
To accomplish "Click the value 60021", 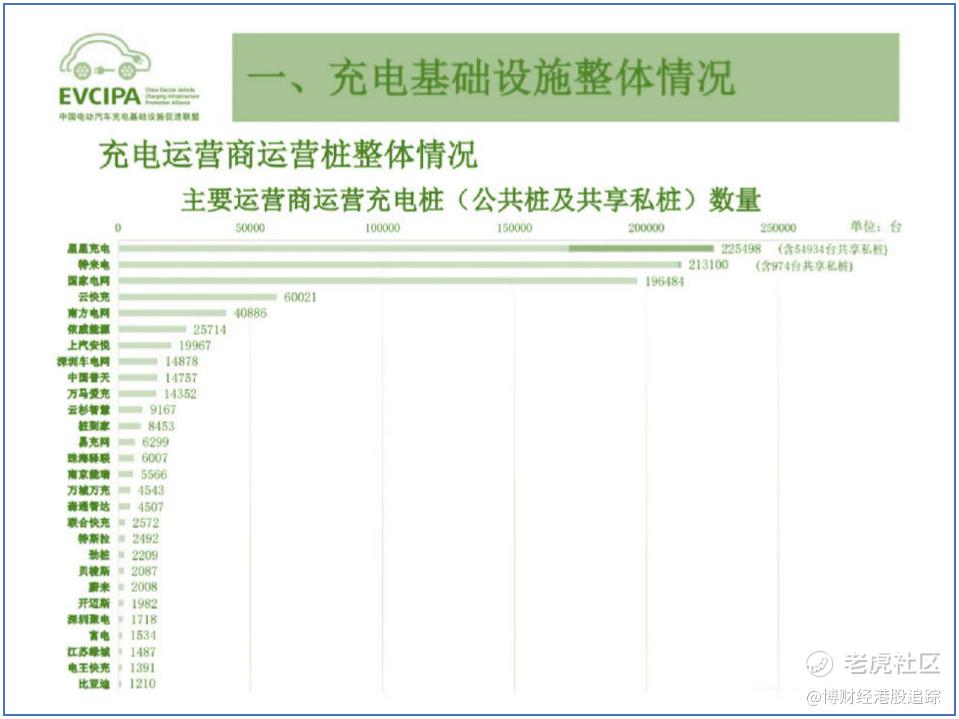I will pos(300,297).
